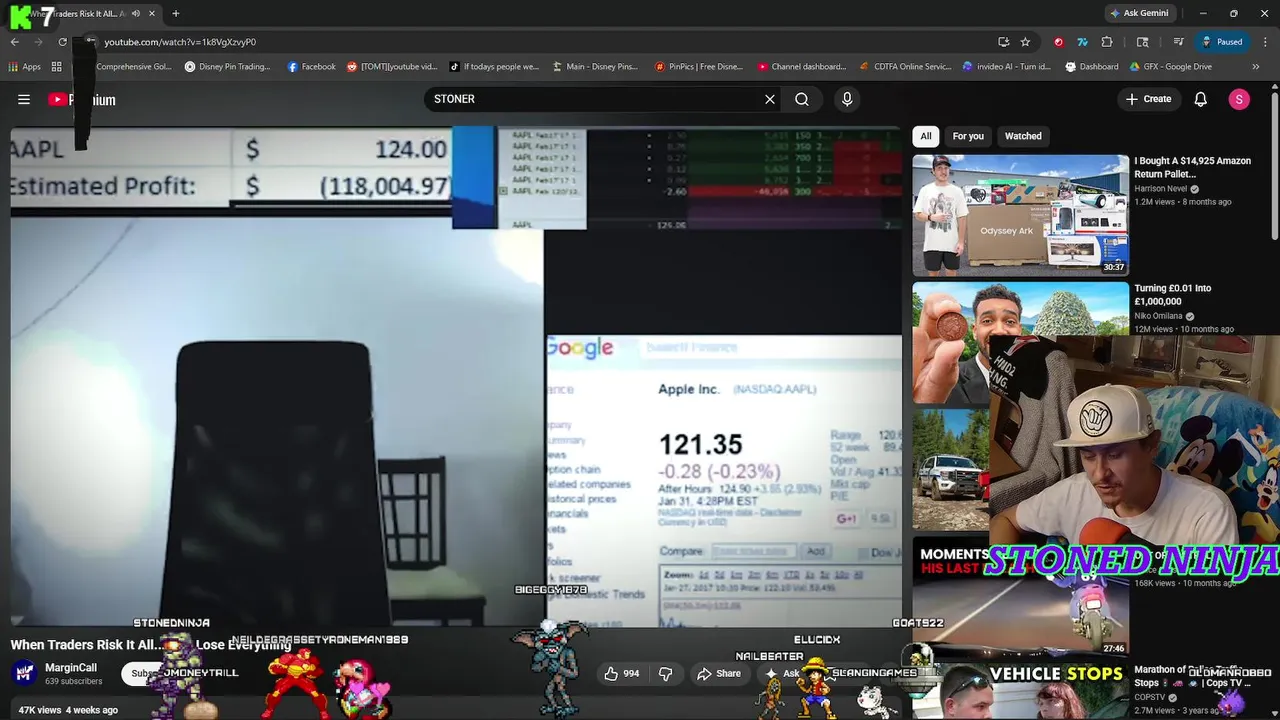
Task: Open Chrome's three-dot menu
Action: (1264, 42)
